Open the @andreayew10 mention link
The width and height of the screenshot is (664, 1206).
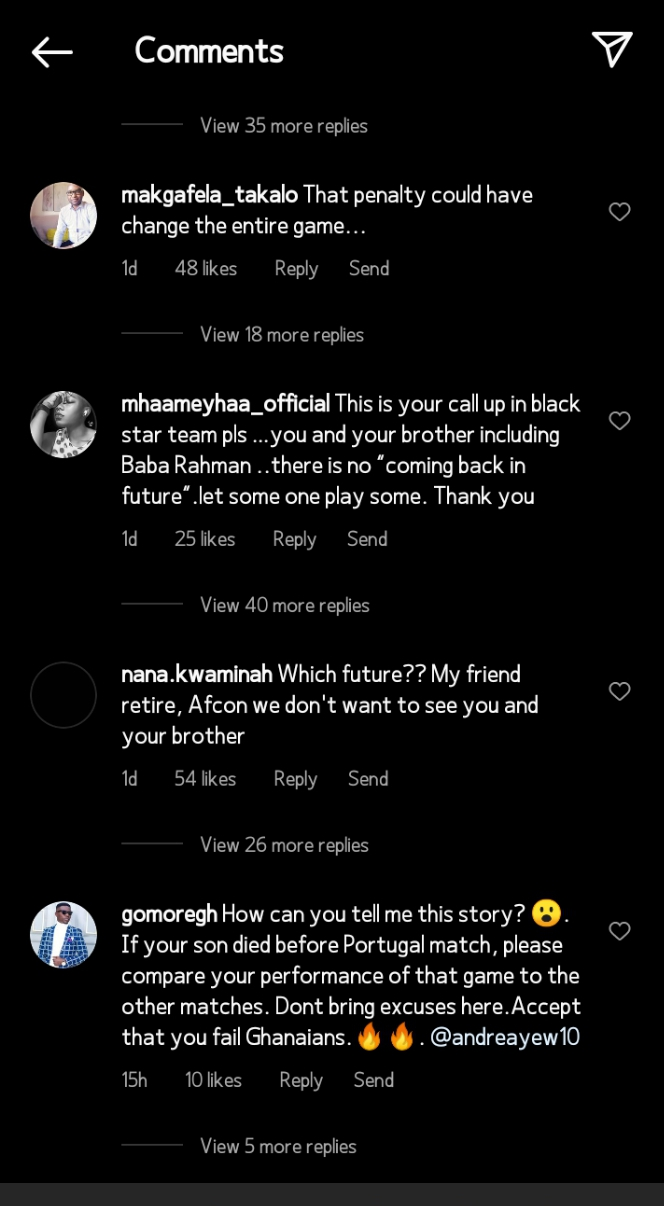tap(505, 1037)
